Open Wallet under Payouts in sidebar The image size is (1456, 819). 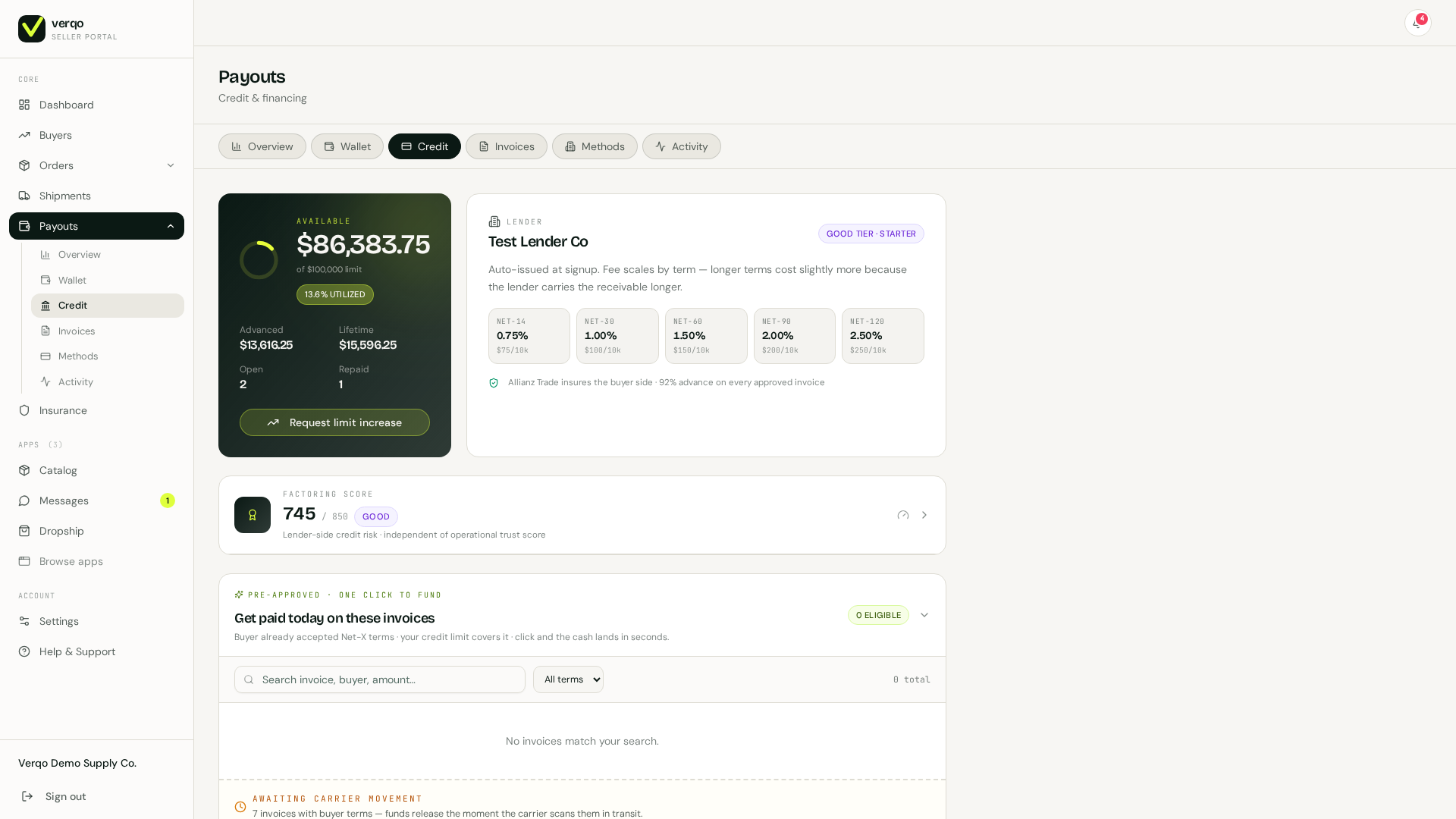(x=108, y=281)
